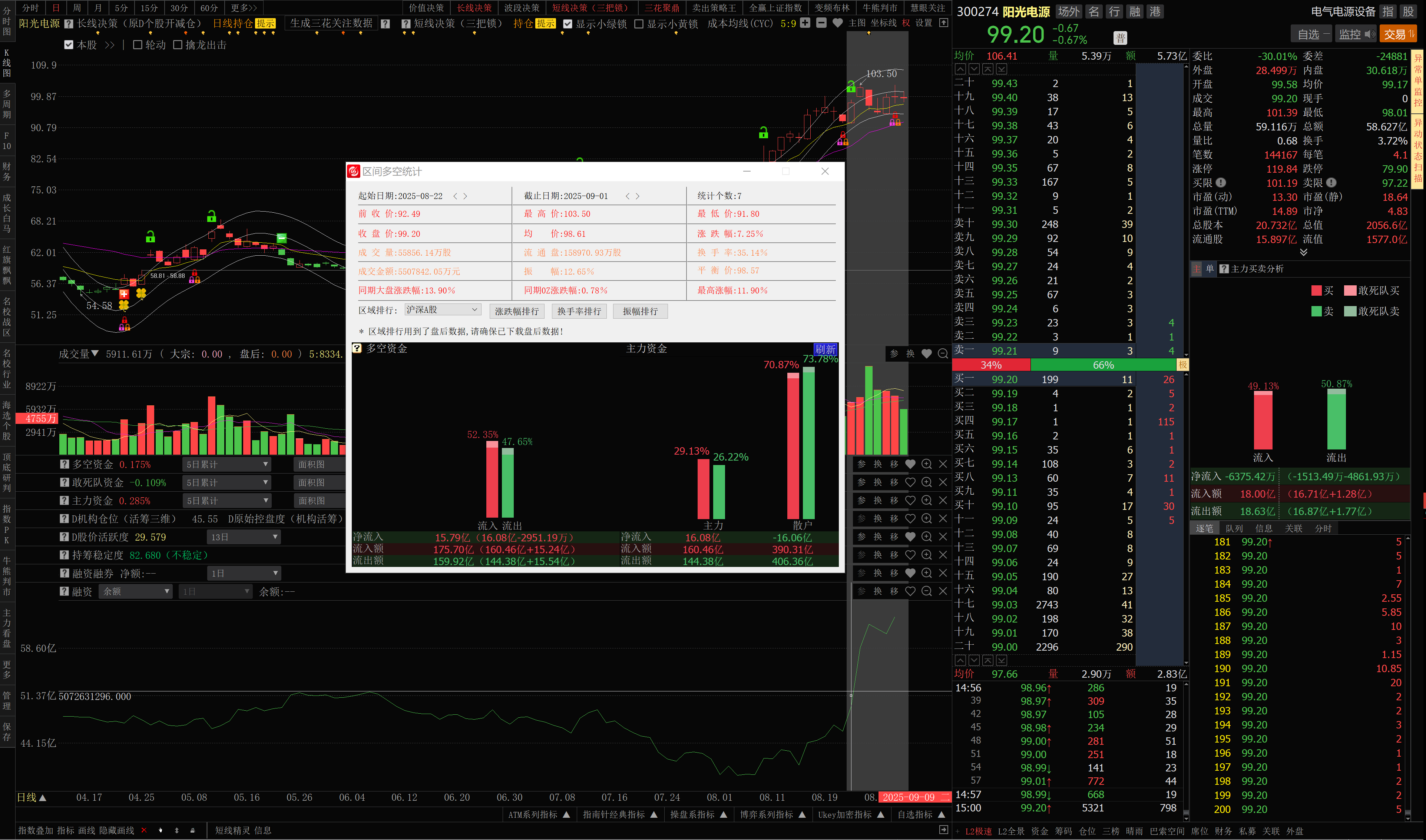
Task: Click 换手率排行 button
Action: point(579,311)
